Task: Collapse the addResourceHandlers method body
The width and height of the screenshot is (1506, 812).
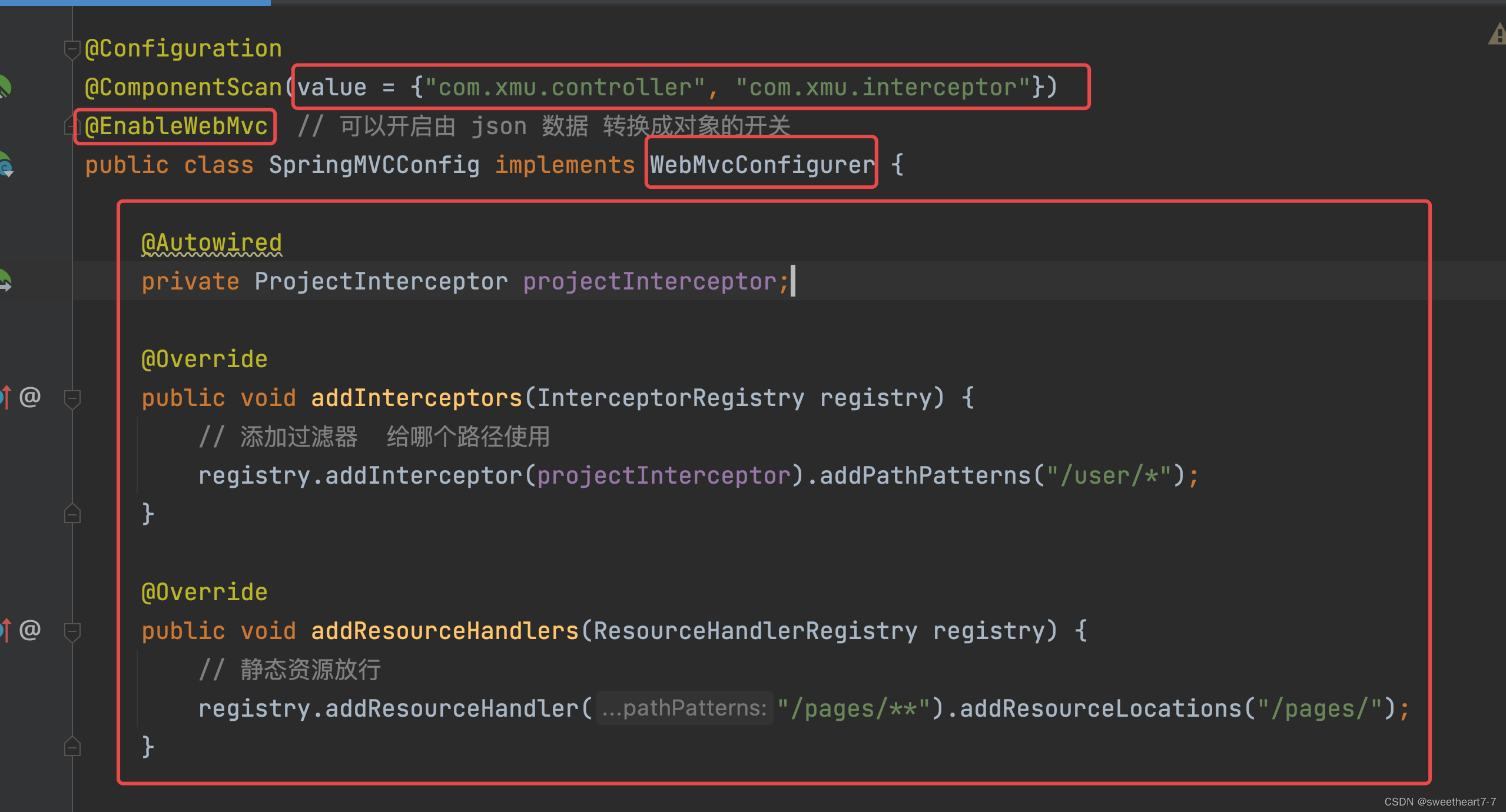Action: [x=72, y=632]
